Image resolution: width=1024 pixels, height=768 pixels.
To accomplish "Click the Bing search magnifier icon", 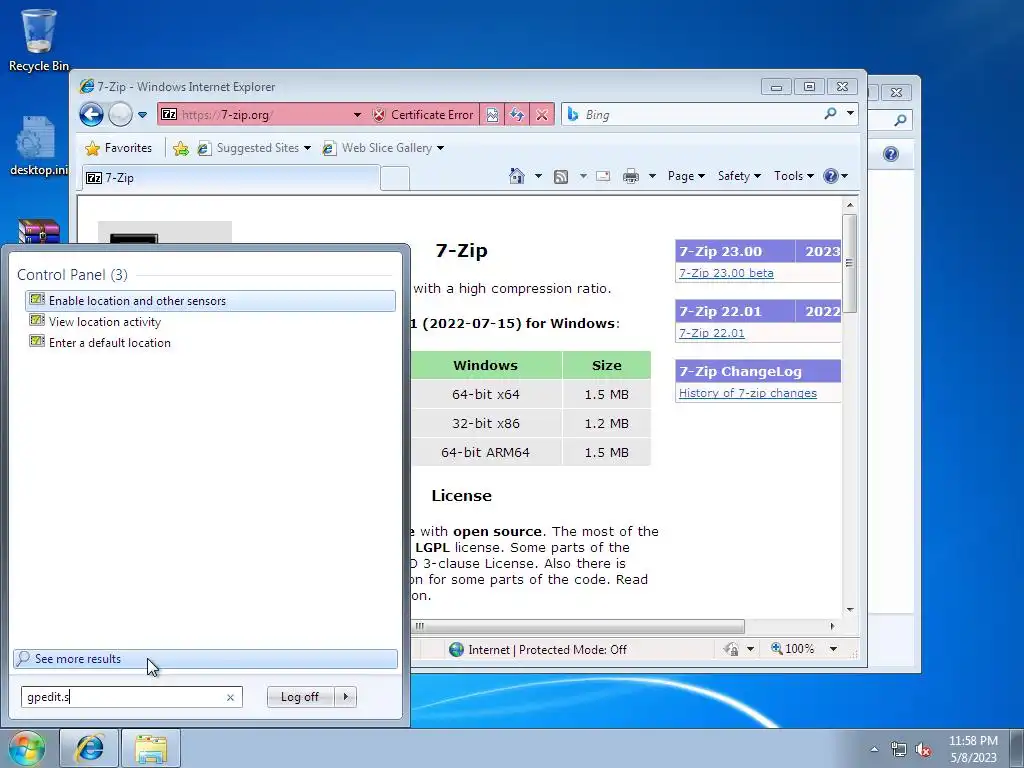I will point(830,114).
